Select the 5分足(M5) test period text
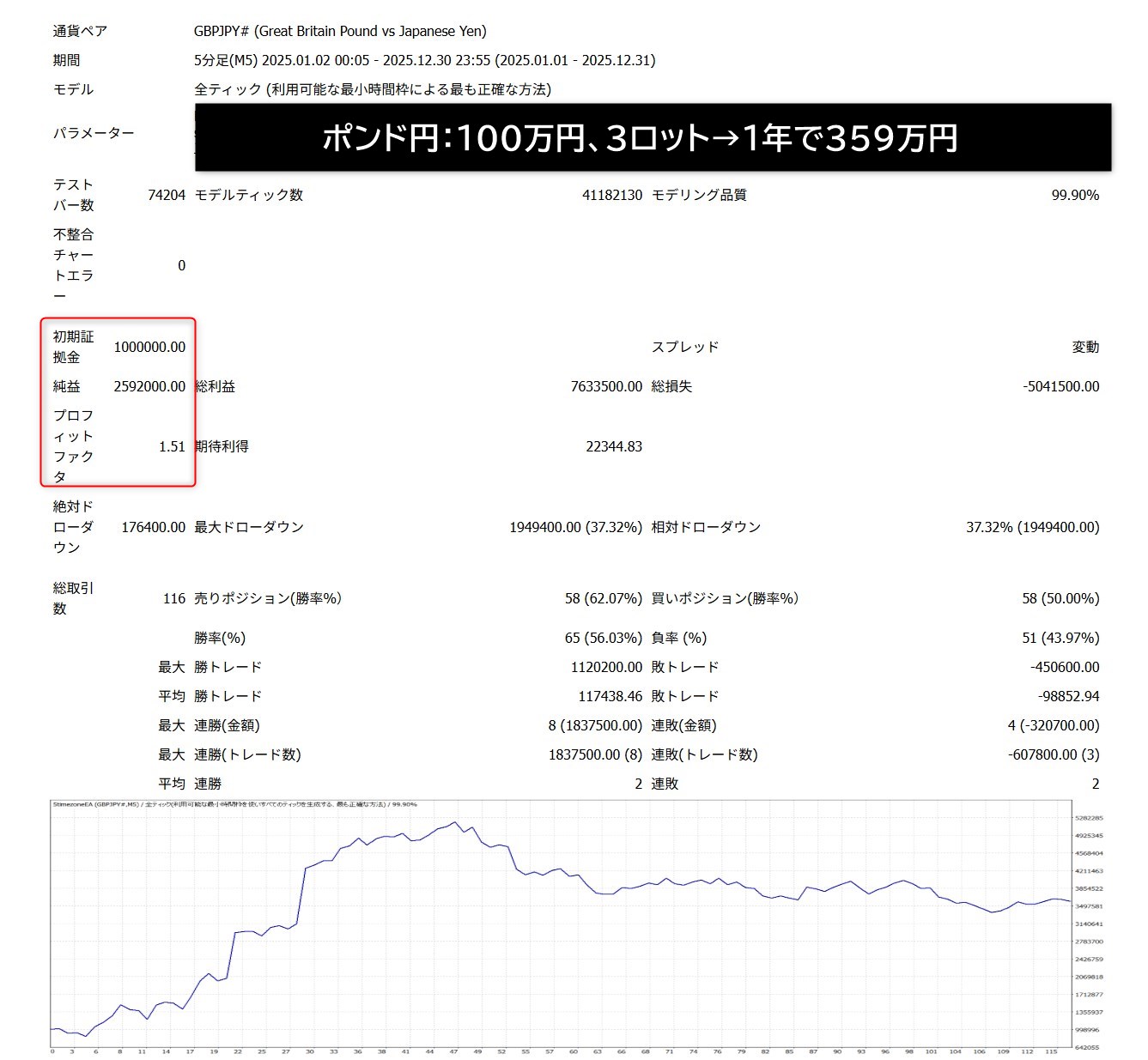Viewport: 1148px width, 1060px height. click(x=424, y=60)
